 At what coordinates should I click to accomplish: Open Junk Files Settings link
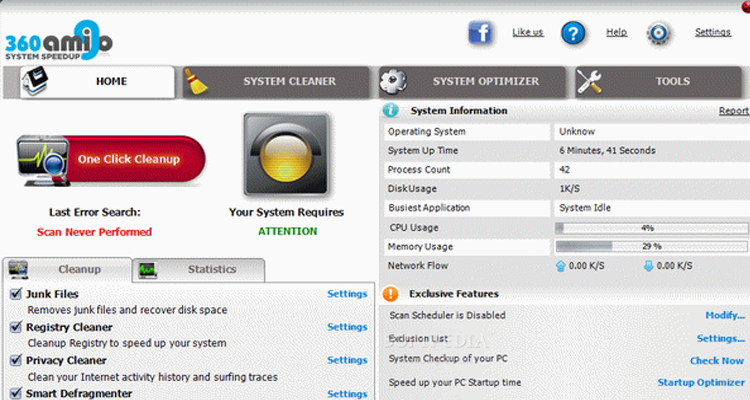pyautogui.click(x=347, y=294)
